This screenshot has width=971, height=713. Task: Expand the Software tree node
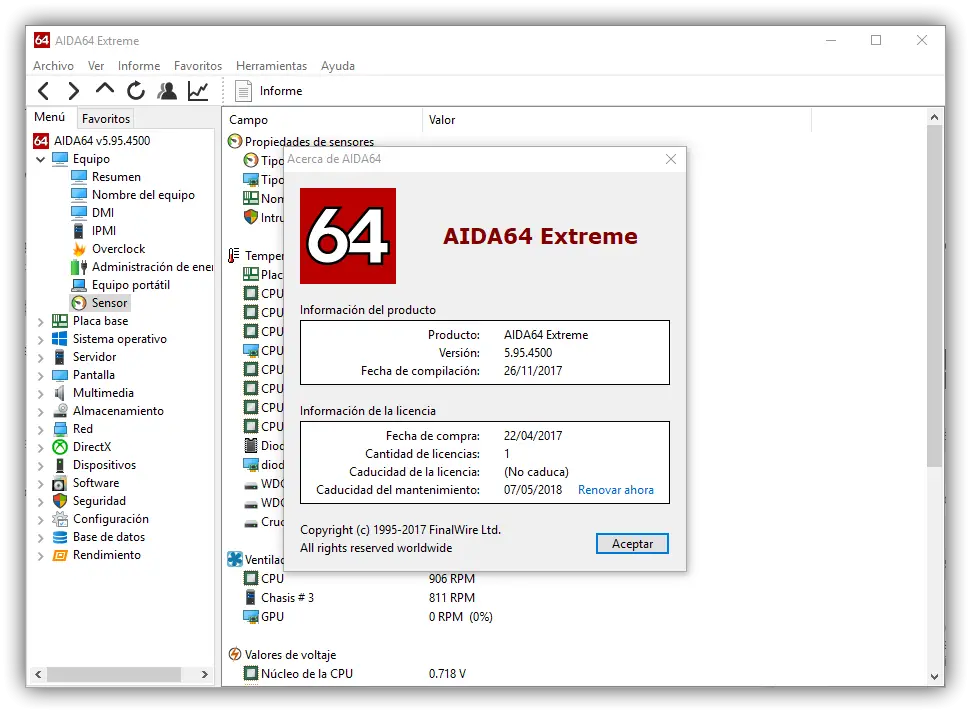(41, 483)
